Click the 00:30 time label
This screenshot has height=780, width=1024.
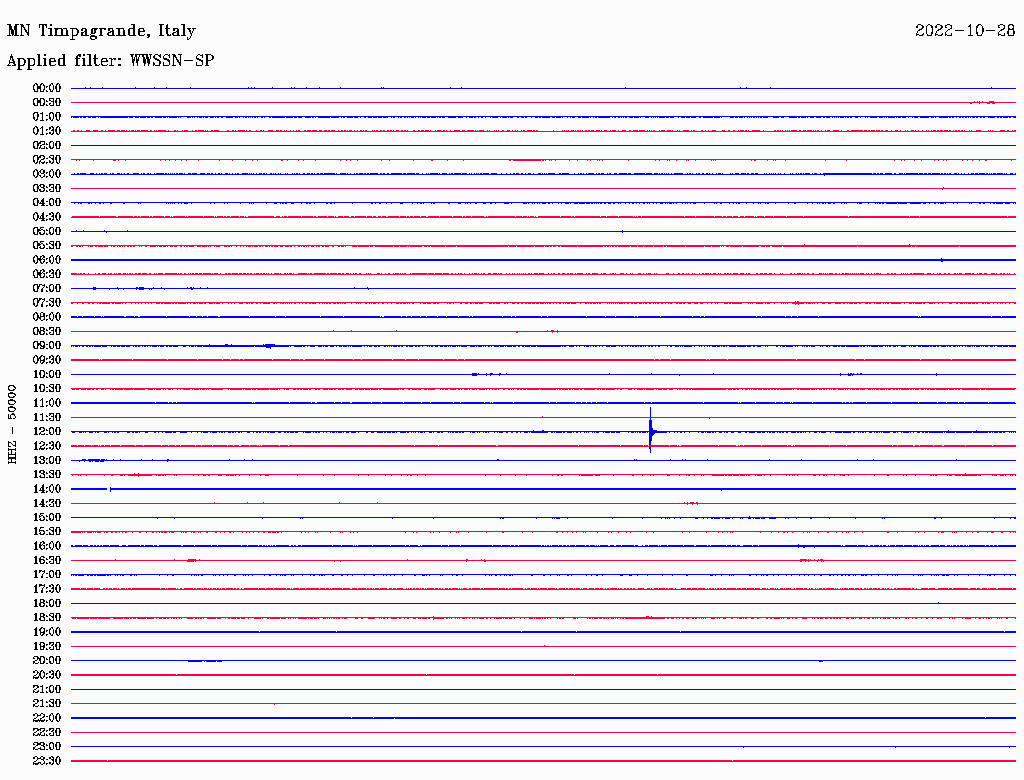click(x=47, y=103)
